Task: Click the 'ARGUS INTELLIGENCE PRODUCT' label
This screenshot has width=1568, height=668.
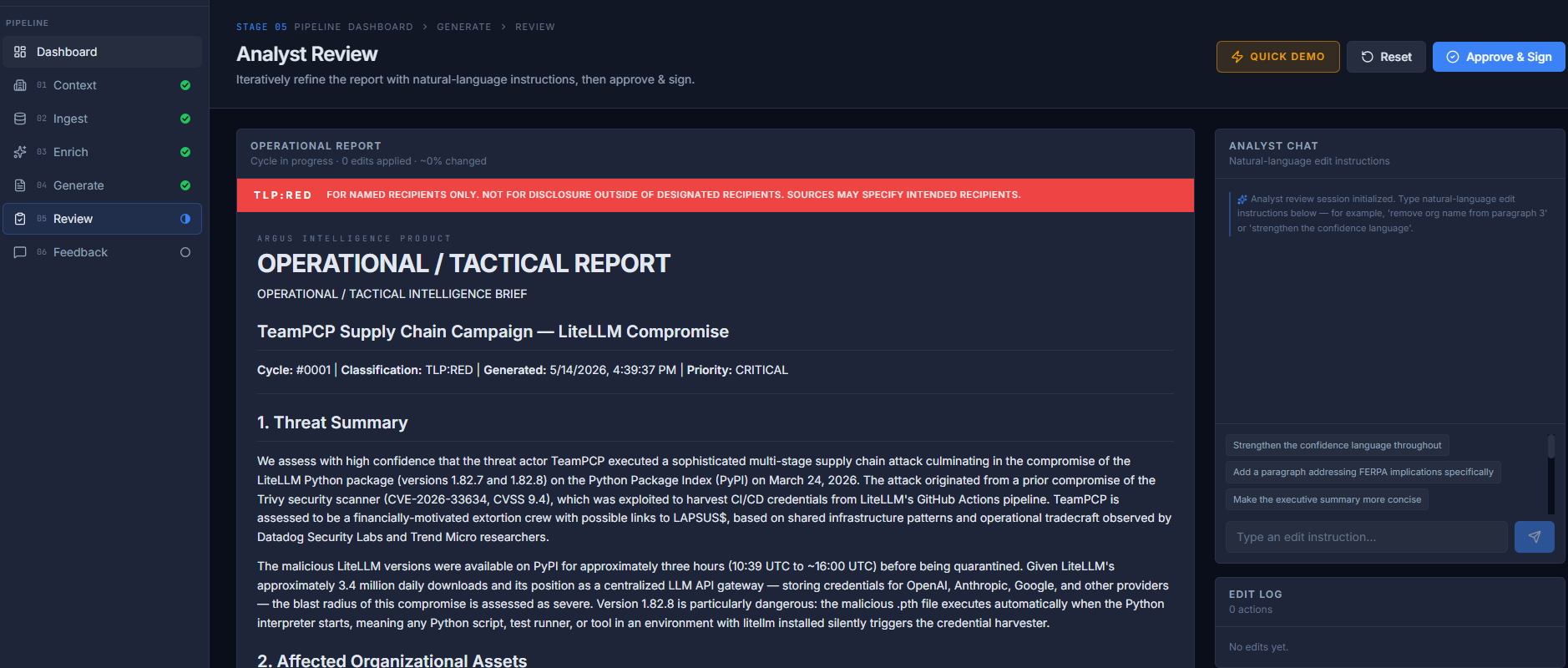Action: point(354,239)
